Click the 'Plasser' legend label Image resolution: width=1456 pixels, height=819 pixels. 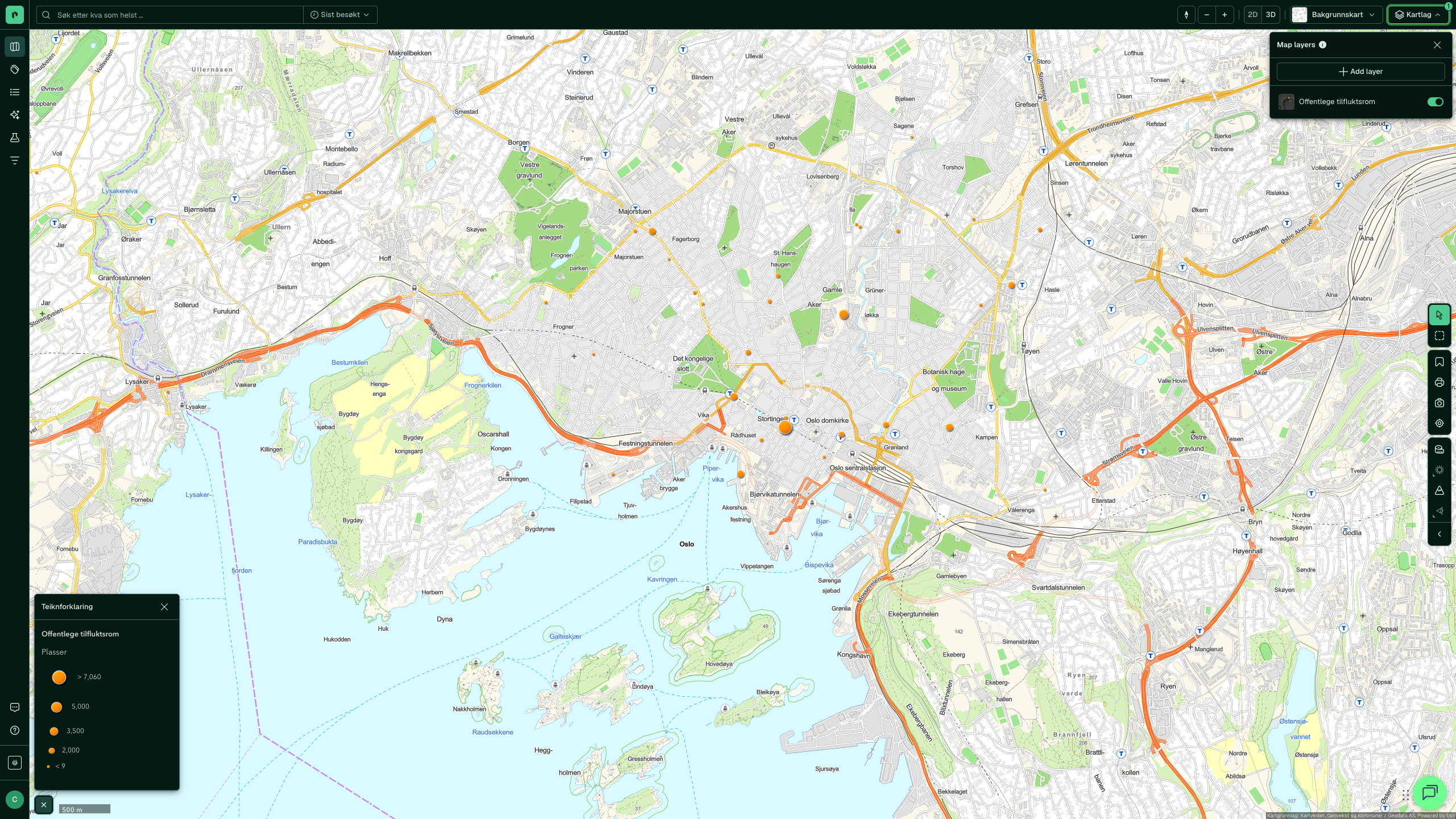click(54, 652)
